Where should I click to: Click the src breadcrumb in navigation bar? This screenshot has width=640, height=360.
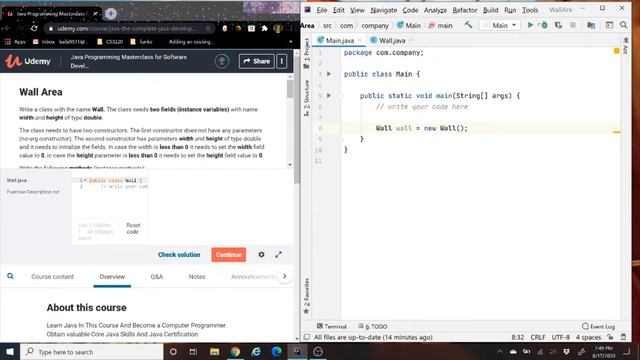[x=327, y=25]
